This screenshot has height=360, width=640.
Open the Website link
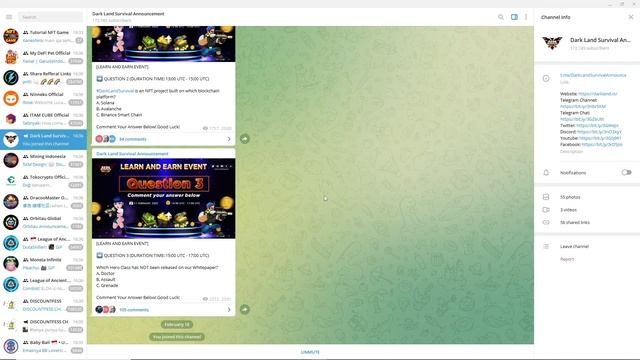click(x=598, y=93)
